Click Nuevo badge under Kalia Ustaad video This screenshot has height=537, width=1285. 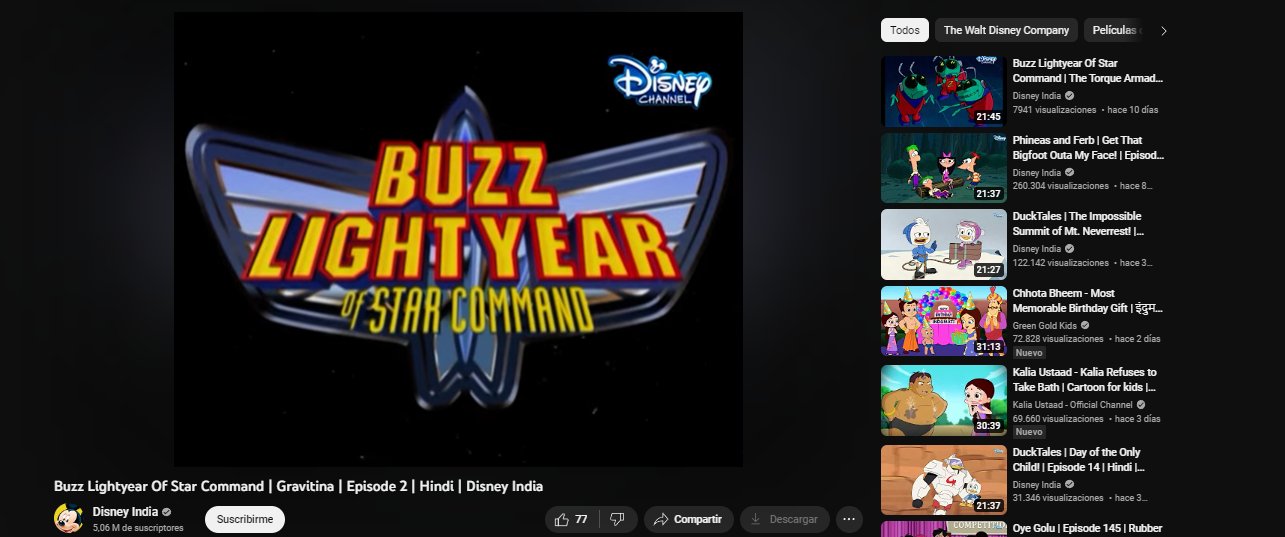click(1029, 432)
